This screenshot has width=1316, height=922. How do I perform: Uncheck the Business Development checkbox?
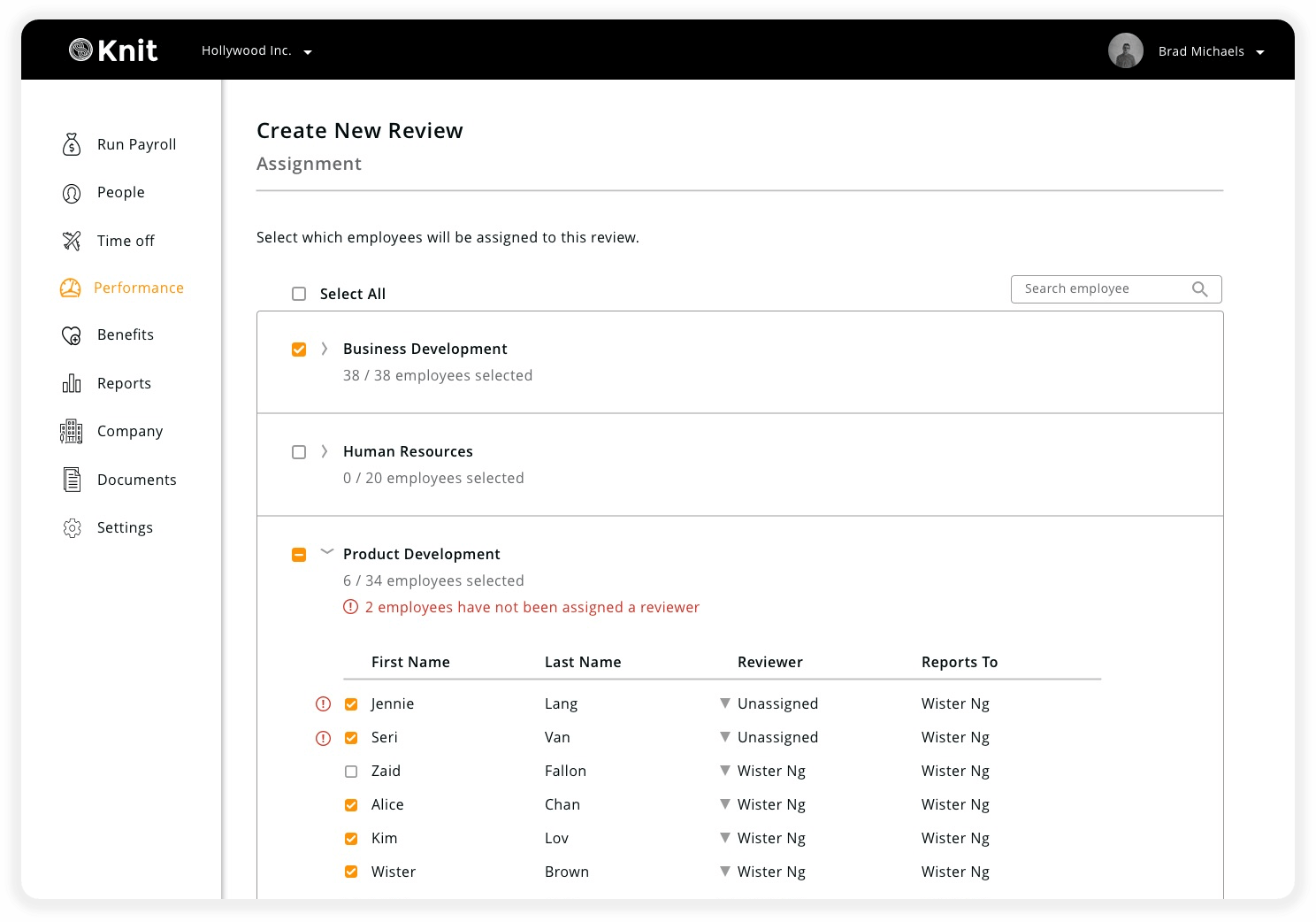pyautogui.click(x=299, y=350)
